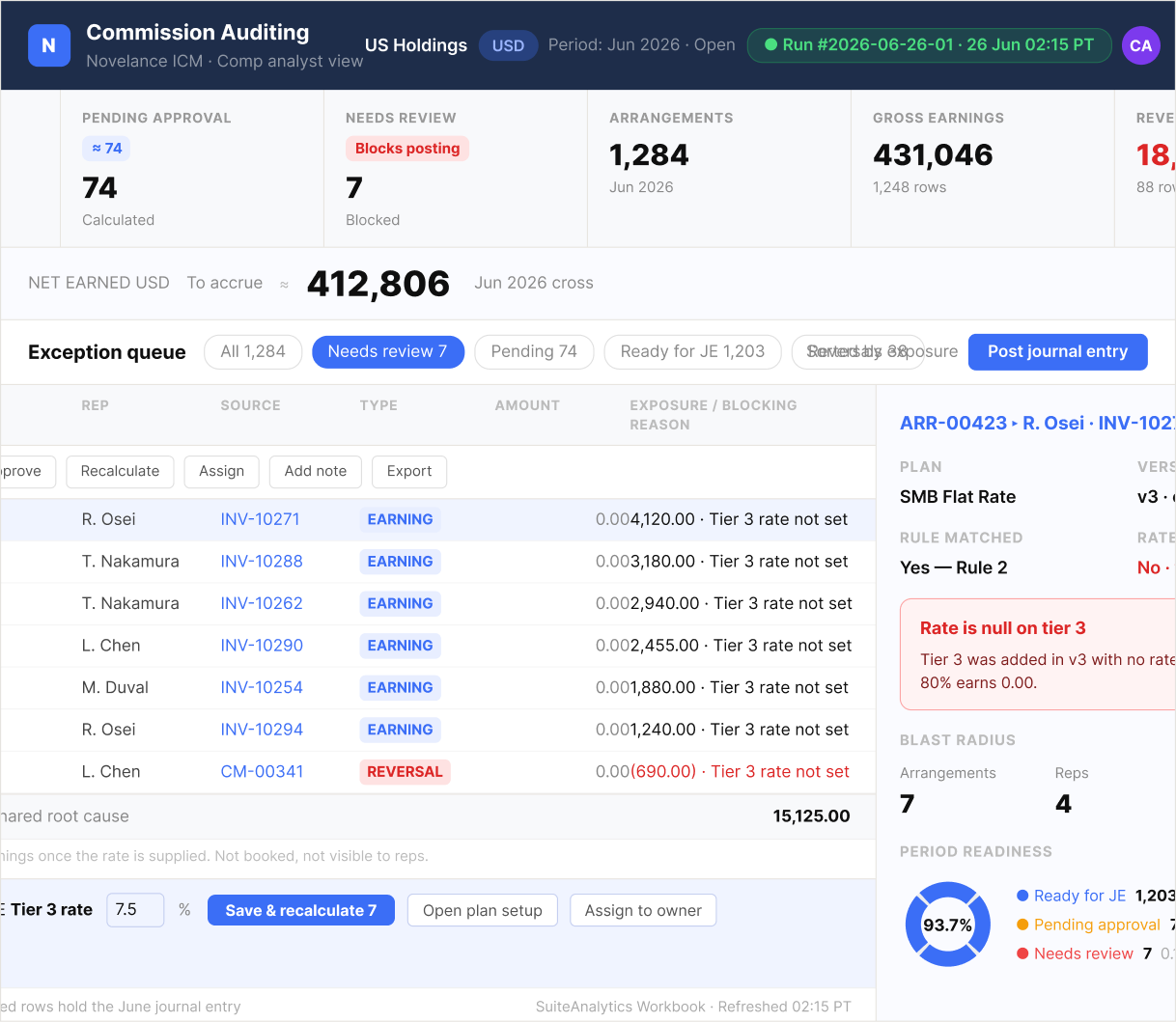
Task: Click the 93.7% period readiness donut chart
Action: pos(948,925)
